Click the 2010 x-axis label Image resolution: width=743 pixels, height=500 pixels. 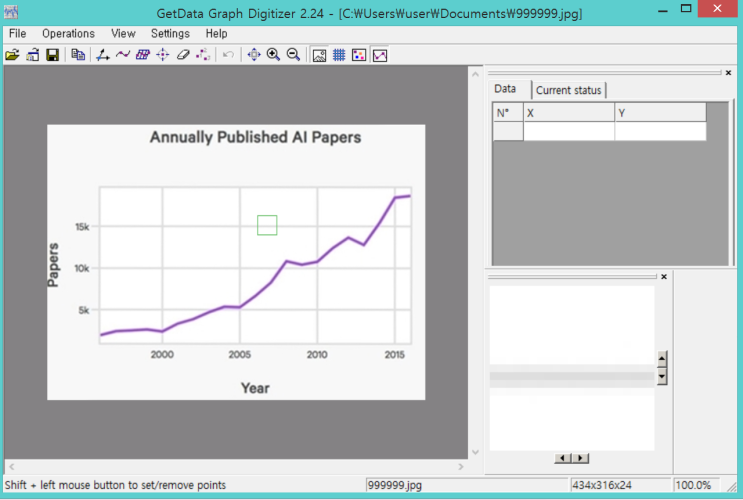click(x=317, y=355)
